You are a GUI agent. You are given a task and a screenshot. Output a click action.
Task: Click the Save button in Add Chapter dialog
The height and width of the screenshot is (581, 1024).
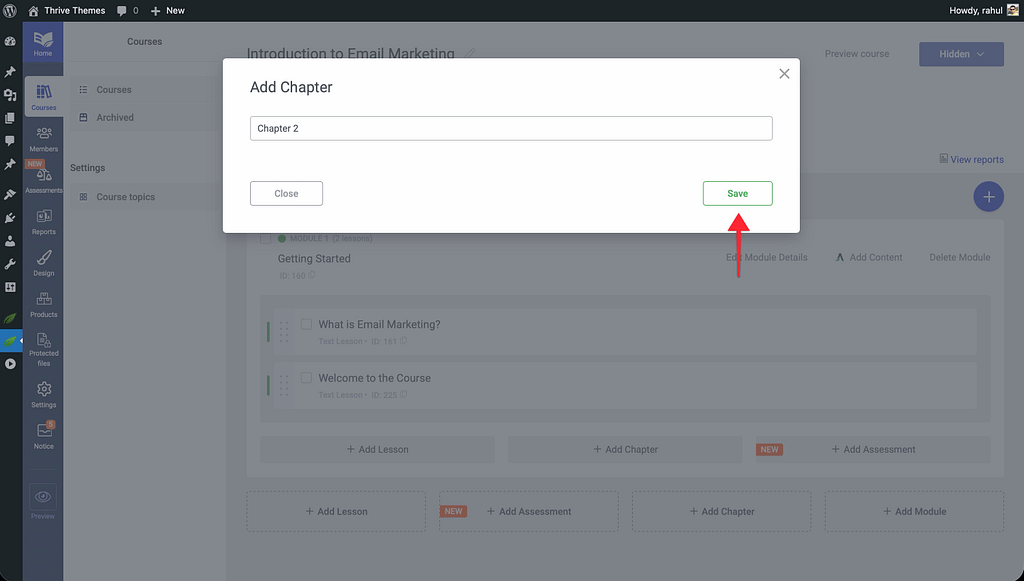[x=737, y=193]
